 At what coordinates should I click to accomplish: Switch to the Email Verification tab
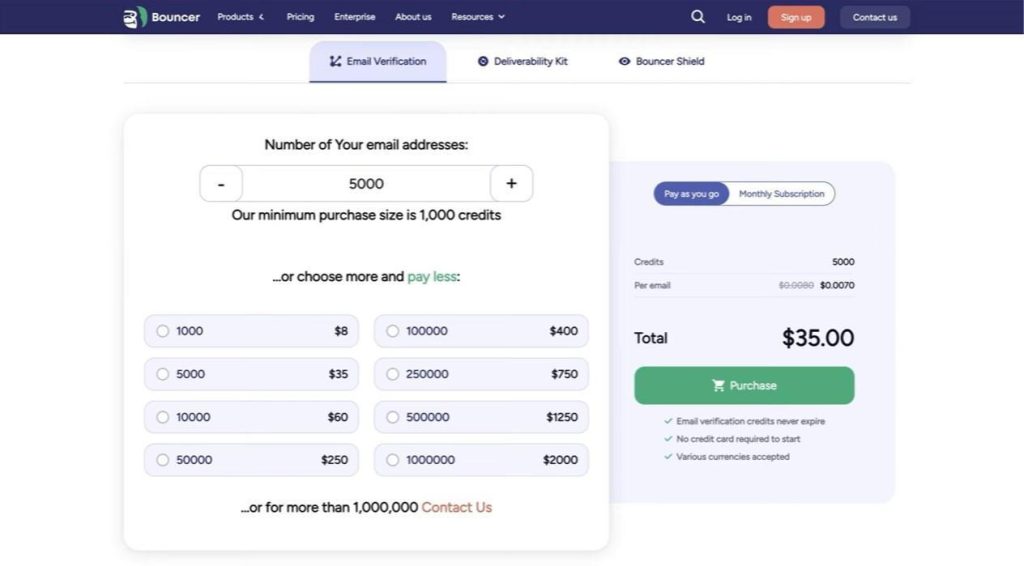coord(377,61)
